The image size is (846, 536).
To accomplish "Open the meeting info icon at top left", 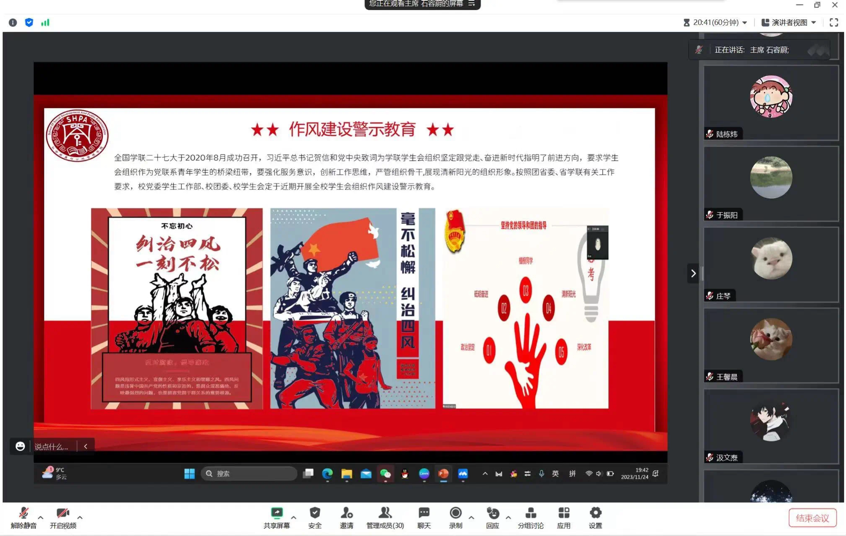I will point(13,22).
